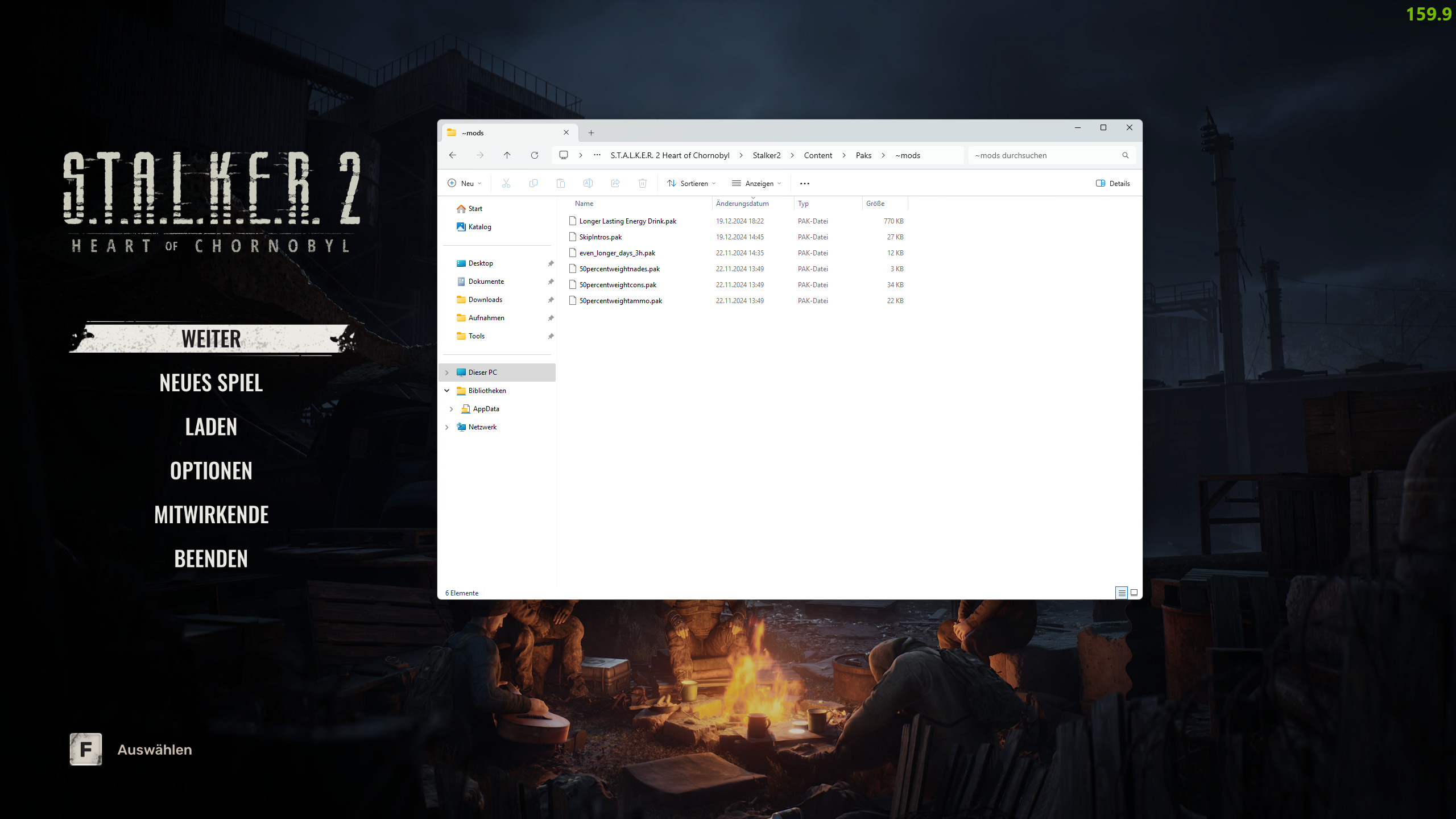The height and width of the screenshot is (819, 1456).
Task: Click the WEITER button
Action: tap(211, 339)
